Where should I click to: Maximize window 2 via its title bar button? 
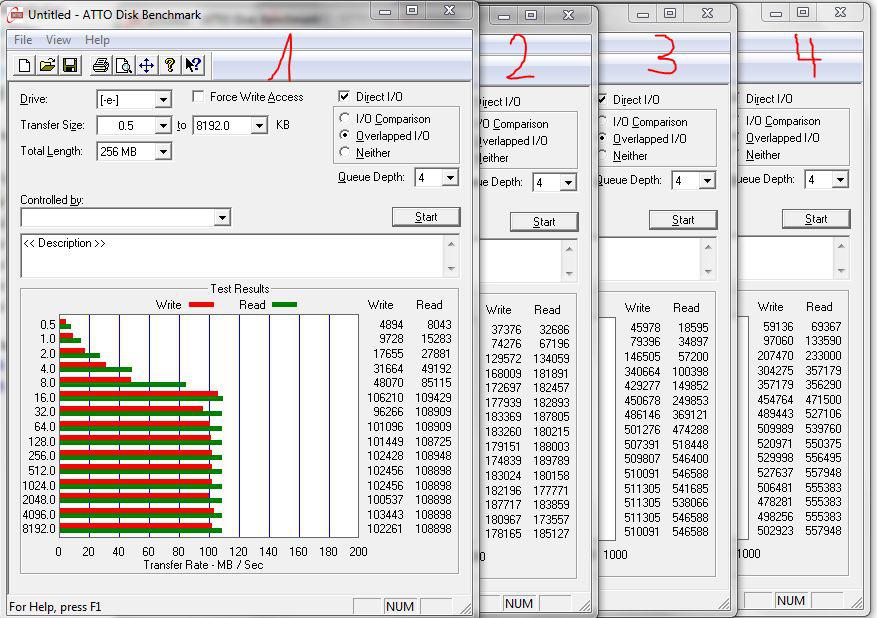pyautogui.click(x=531, y=15)
